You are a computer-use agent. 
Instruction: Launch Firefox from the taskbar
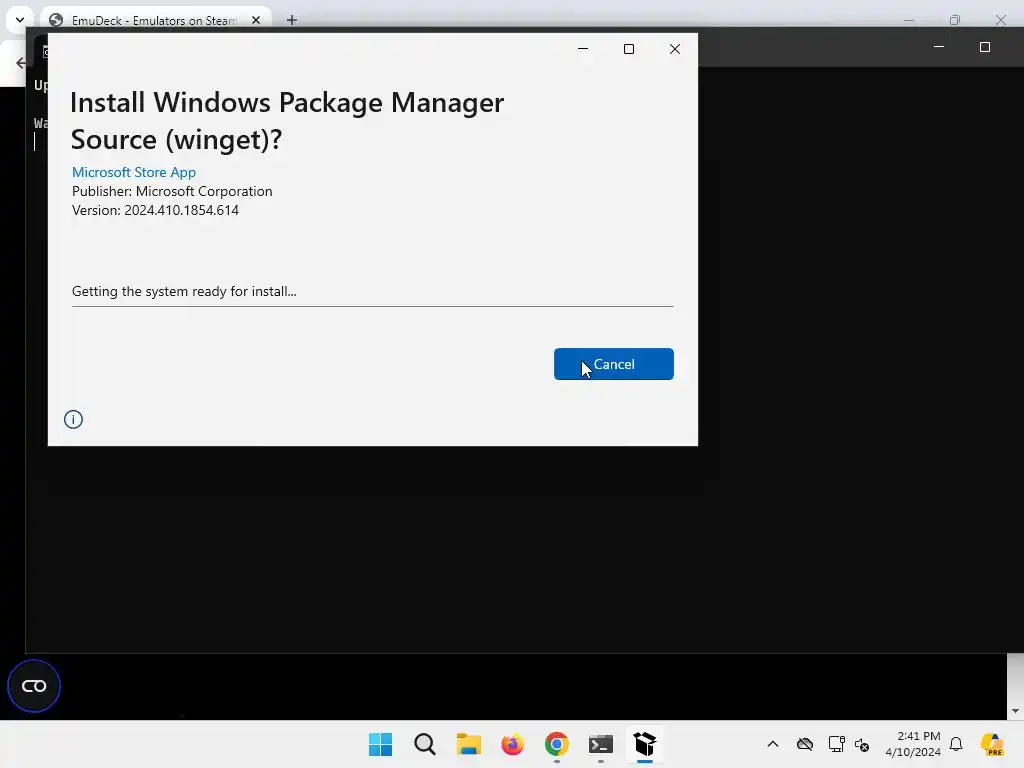[513, 744]
